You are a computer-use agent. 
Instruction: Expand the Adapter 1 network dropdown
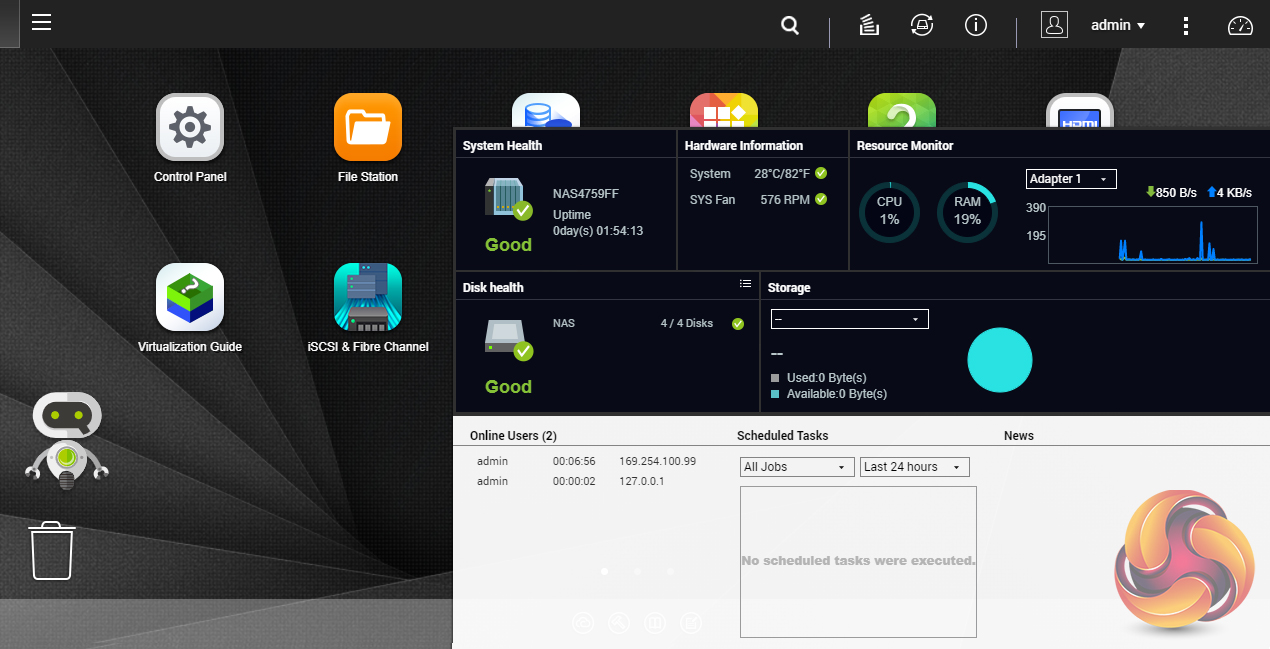1071,179
